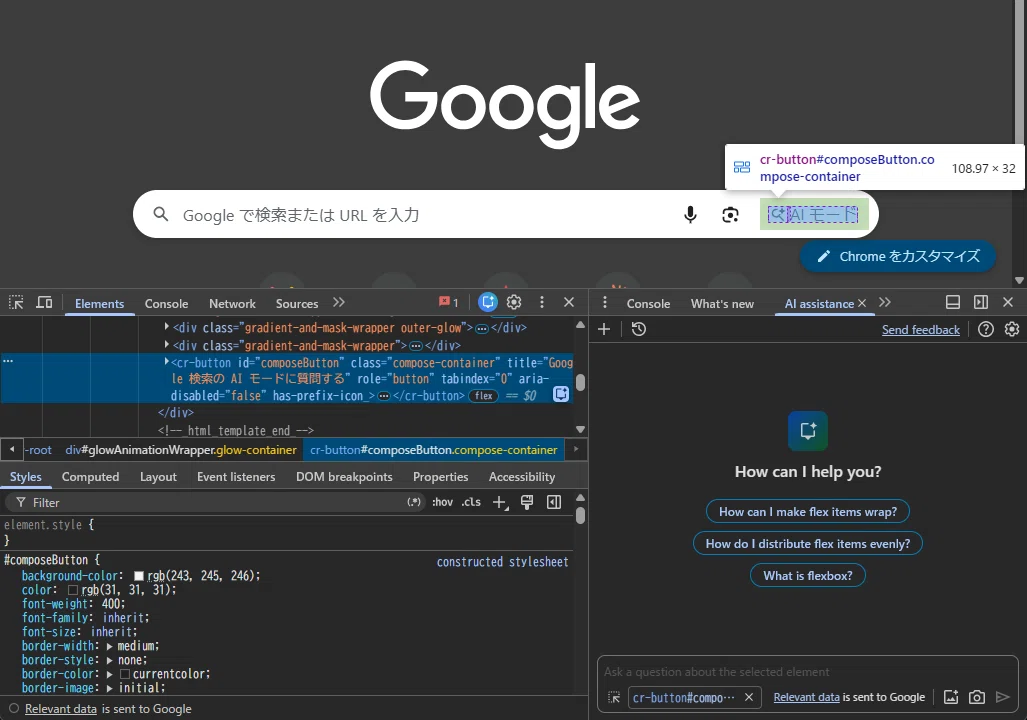Screen dimensions: 1027x720
Task: Toggle the device toolbar icon
Action: [x=44, y=303]
